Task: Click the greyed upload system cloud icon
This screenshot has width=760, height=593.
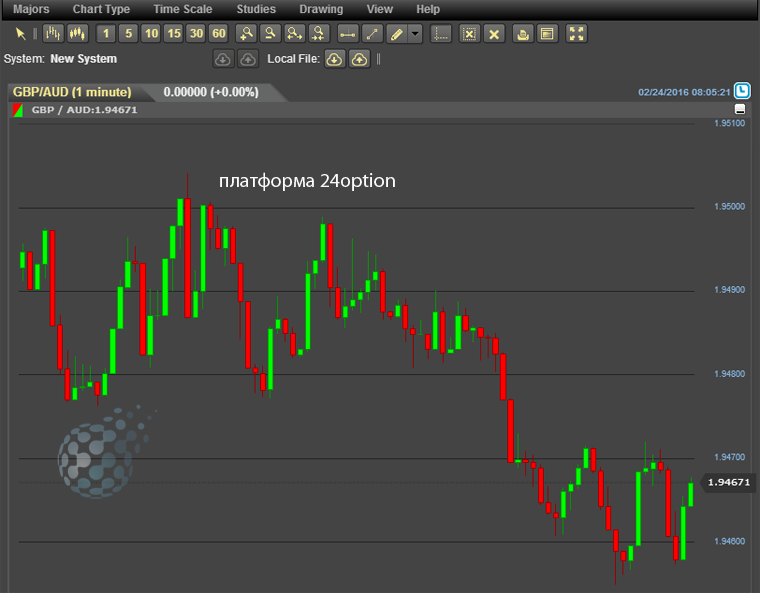Action: pyautogui.click(x=248, y=59)
